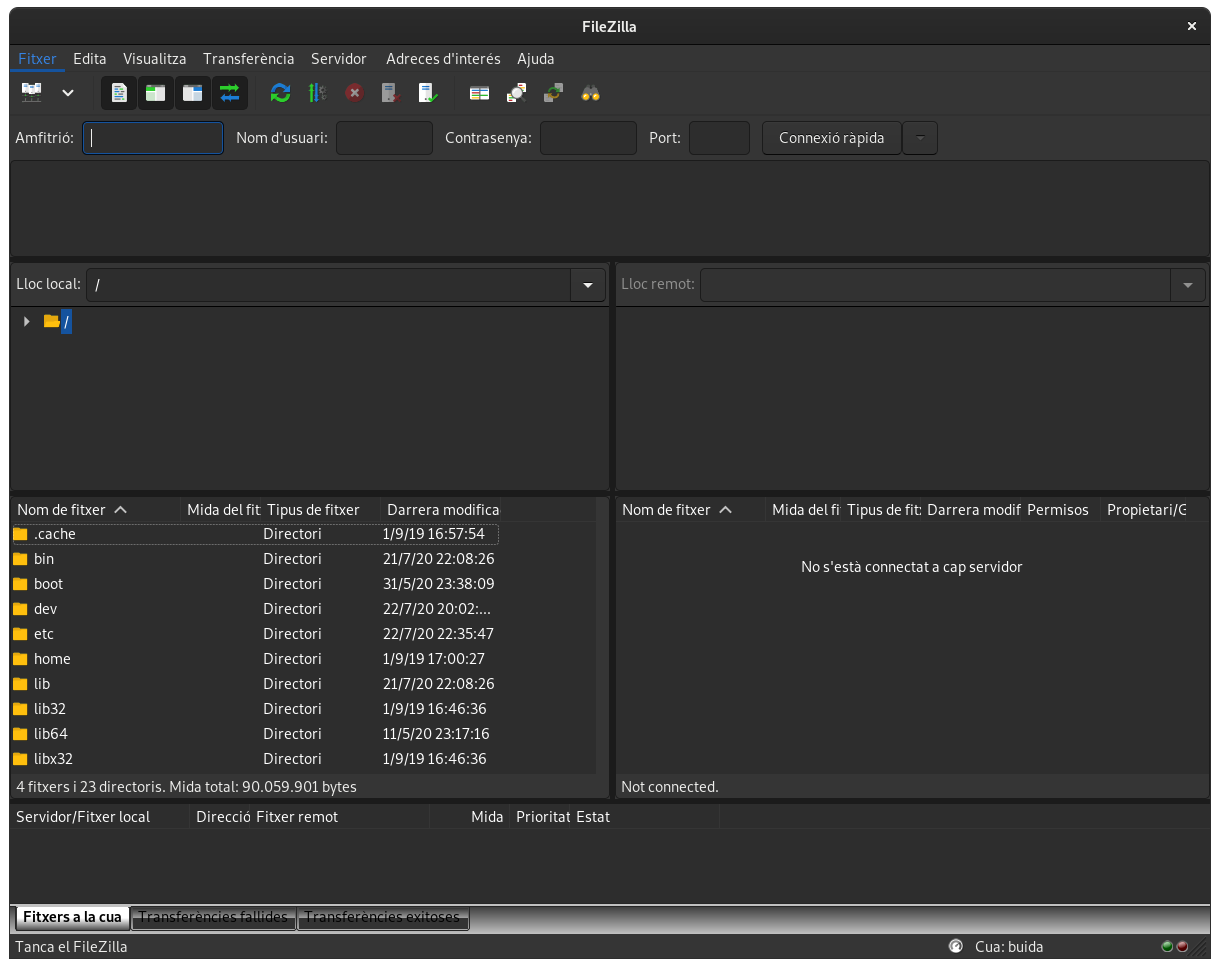Screen dimensions: 1220x968
Task: Cancel the current operation
Action: pyautogui.click(x=354, y=93)
